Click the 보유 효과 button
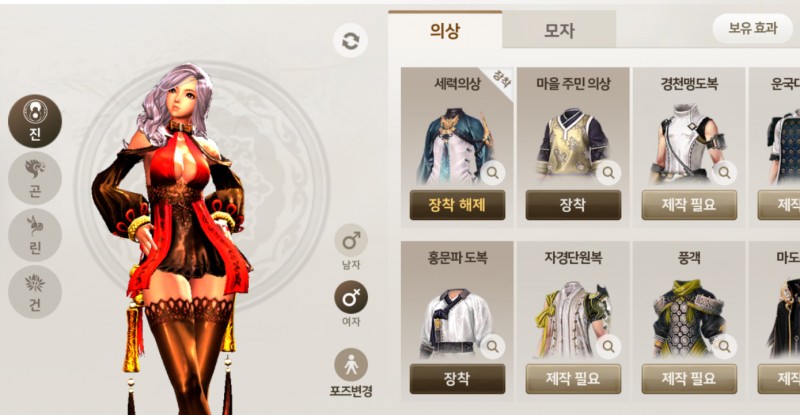 click(x=753, y=28)
